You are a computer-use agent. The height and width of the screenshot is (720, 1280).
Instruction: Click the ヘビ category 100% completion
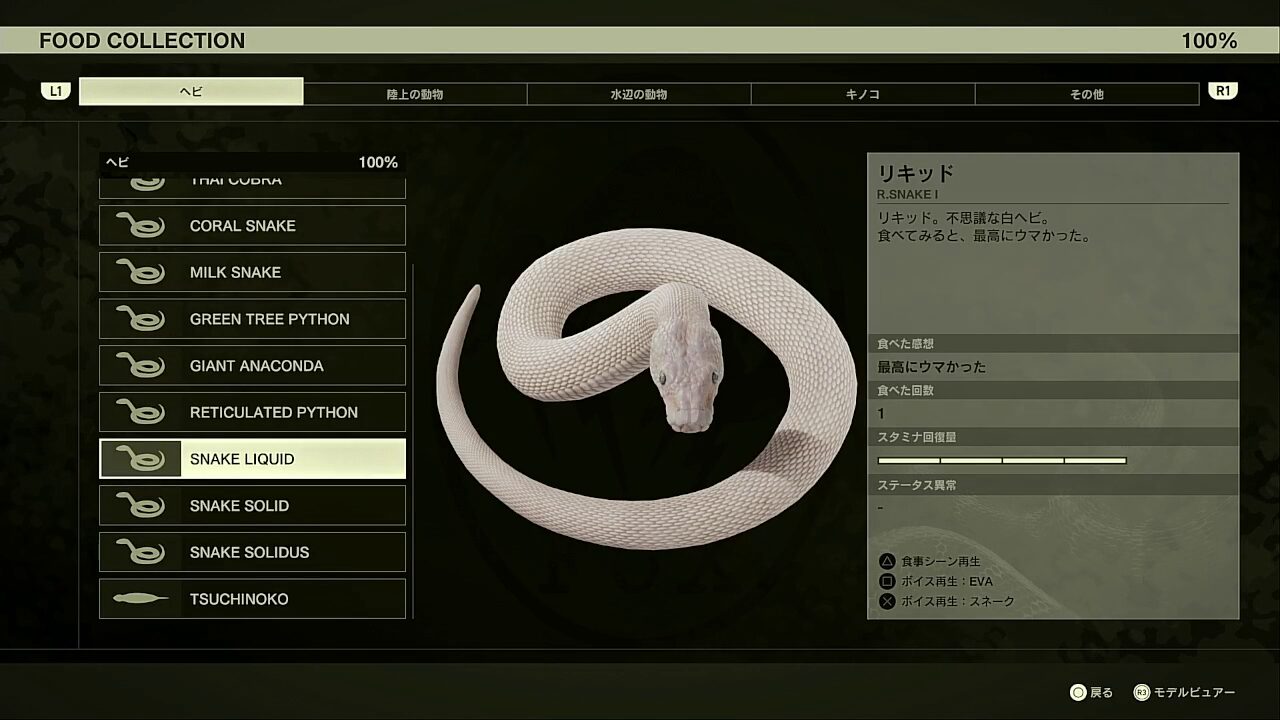click(x=378, y=162)
